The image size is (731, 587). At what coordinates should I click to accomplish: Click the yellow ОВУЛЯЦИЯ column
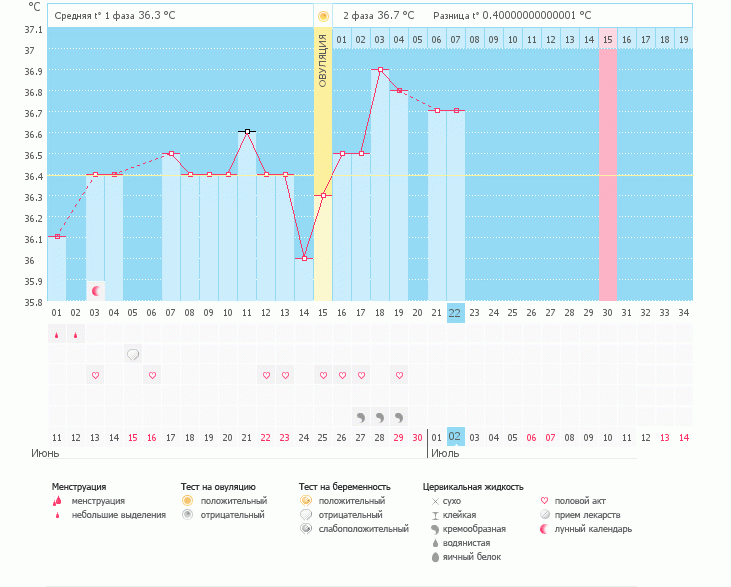tap(322, 165)
